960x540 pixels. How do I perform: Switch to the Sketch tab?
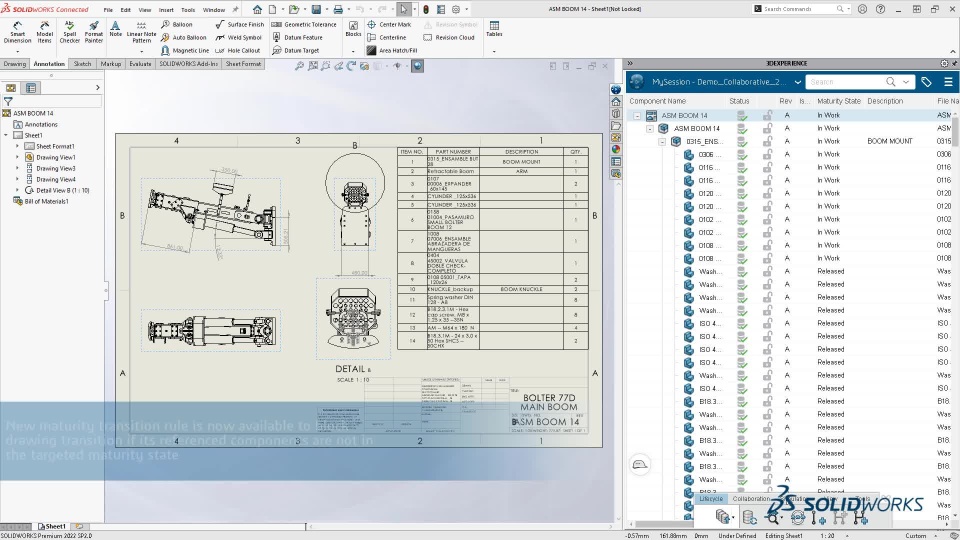coord(82,64)
